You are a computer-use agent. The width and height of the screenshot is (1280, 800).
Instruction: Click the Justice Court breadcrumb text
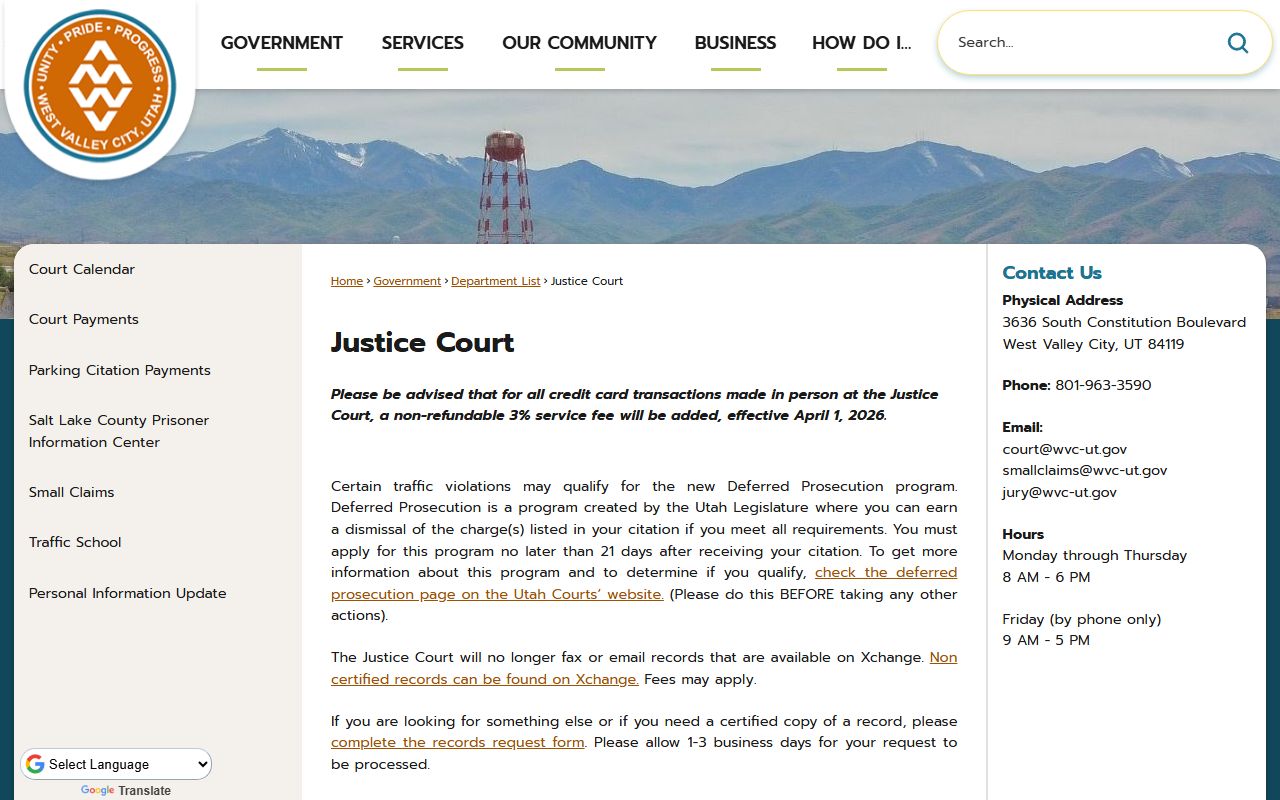pyautogui.click(x=587, y=281)
